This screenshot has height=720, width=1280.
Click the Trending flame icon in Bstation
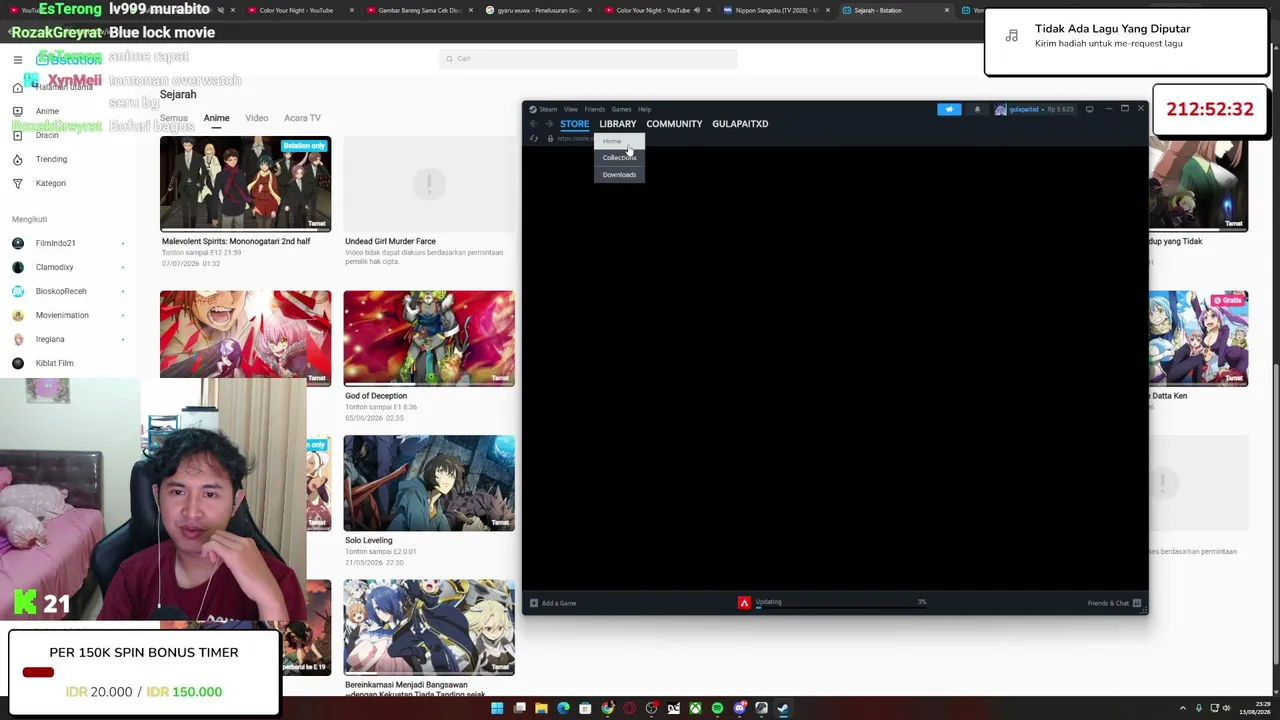[x=17, y=159]
